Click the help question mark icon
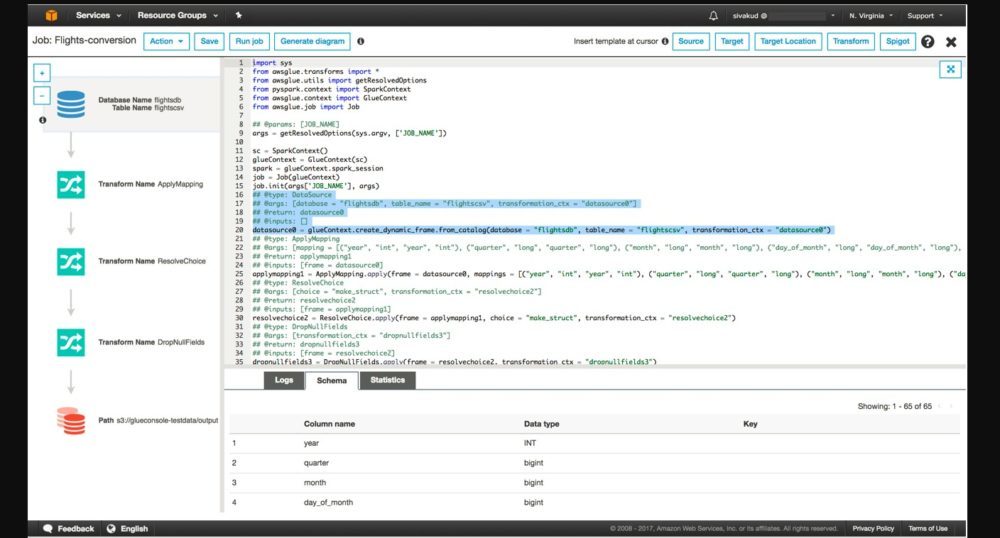 click(927, 42)
